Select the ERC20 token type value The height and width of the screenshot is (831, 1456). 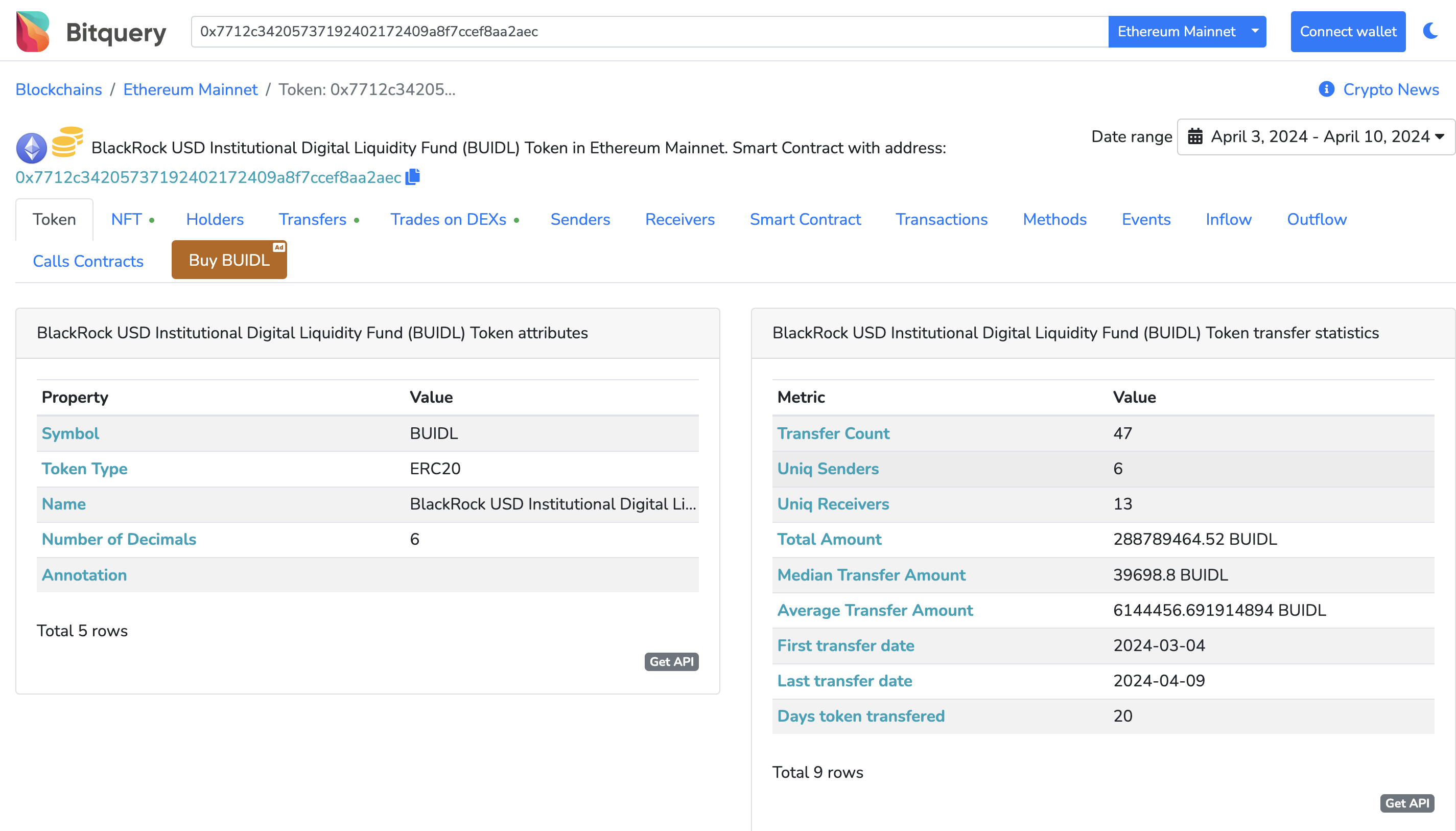tap(435, 469)
